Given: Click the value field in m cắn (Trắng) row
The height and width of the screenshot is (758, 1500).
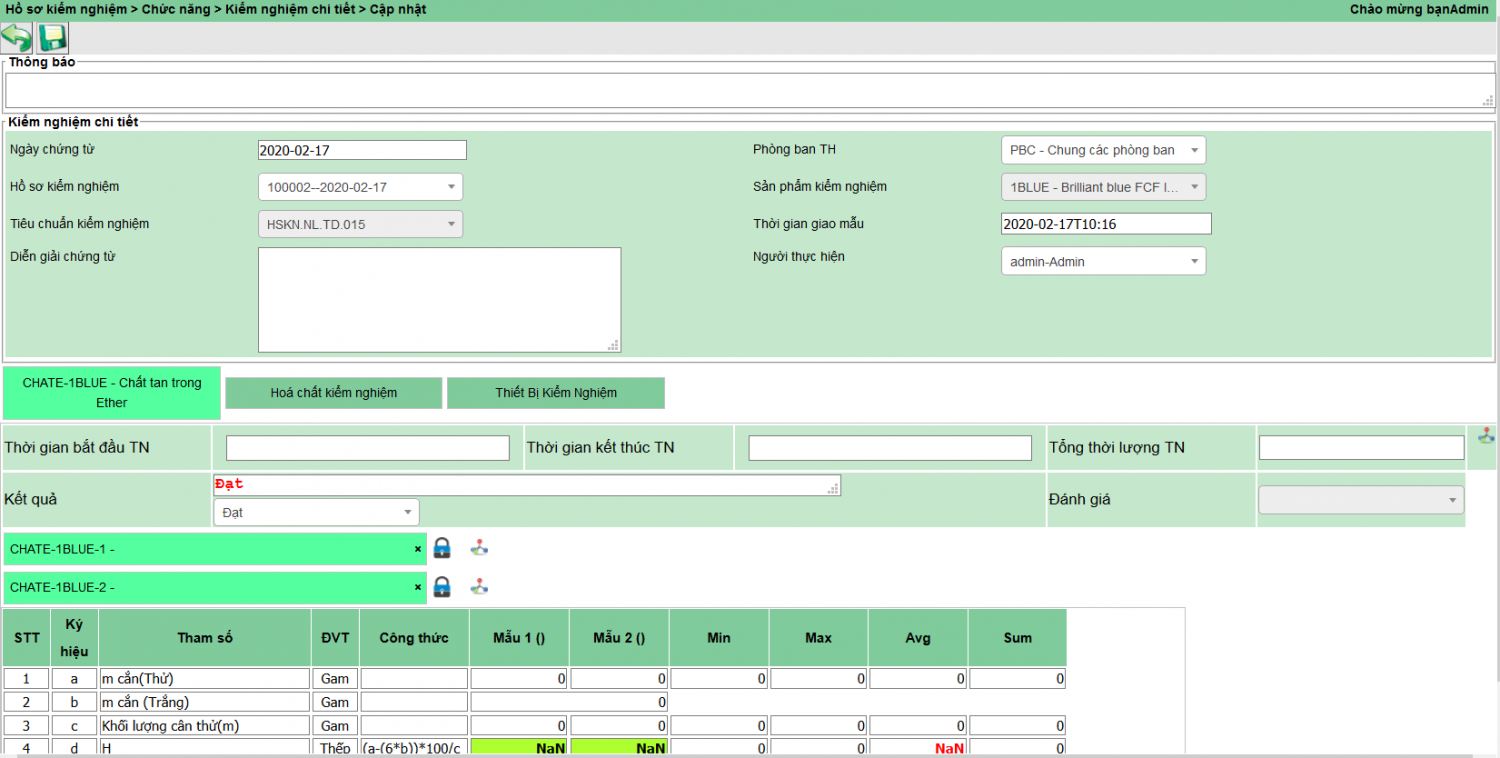Looking at the screenshot, I should [x=569, y=702].
